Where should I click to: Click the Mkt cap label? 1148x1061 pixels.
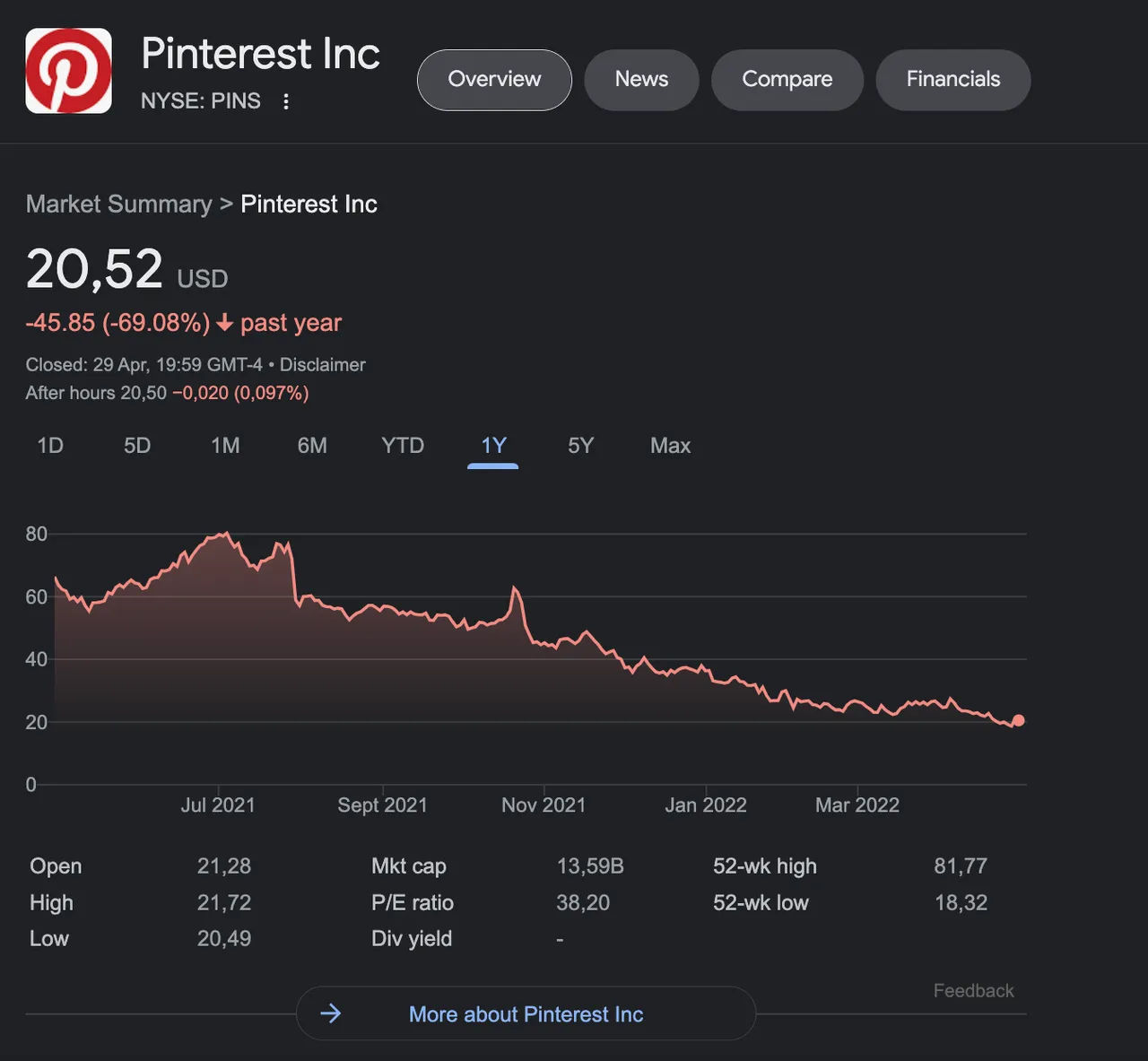409,866
